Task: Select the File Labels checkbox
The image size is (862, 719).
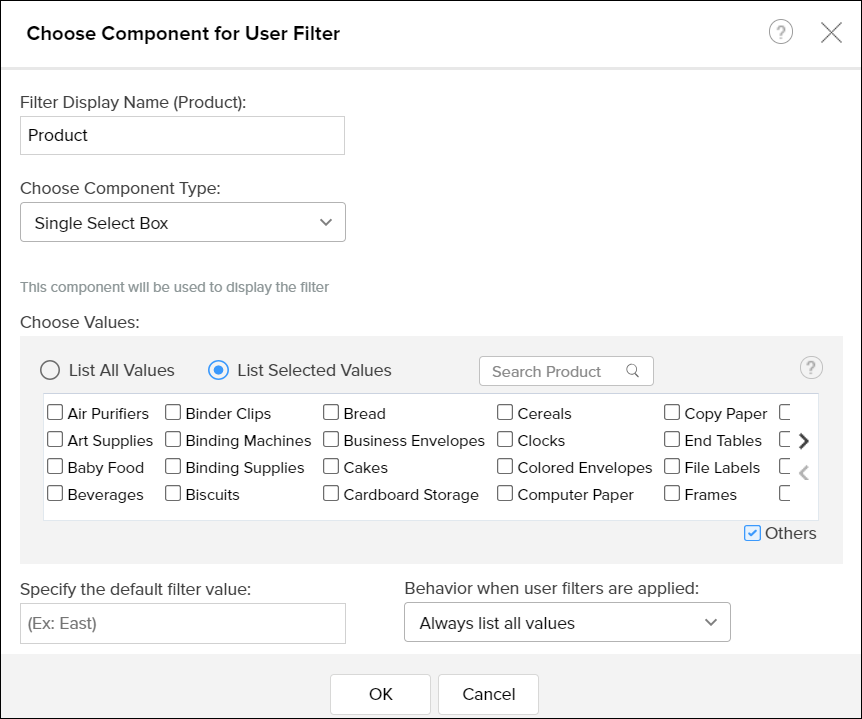Action: pos(672,467)
